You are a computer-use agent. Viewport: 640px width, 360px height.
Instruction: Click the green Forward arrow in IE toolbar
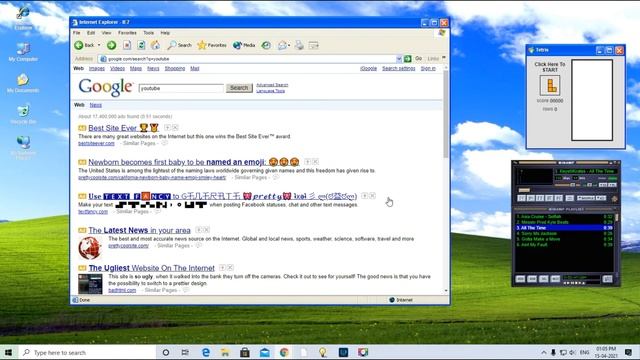click(x=111, y=45)
